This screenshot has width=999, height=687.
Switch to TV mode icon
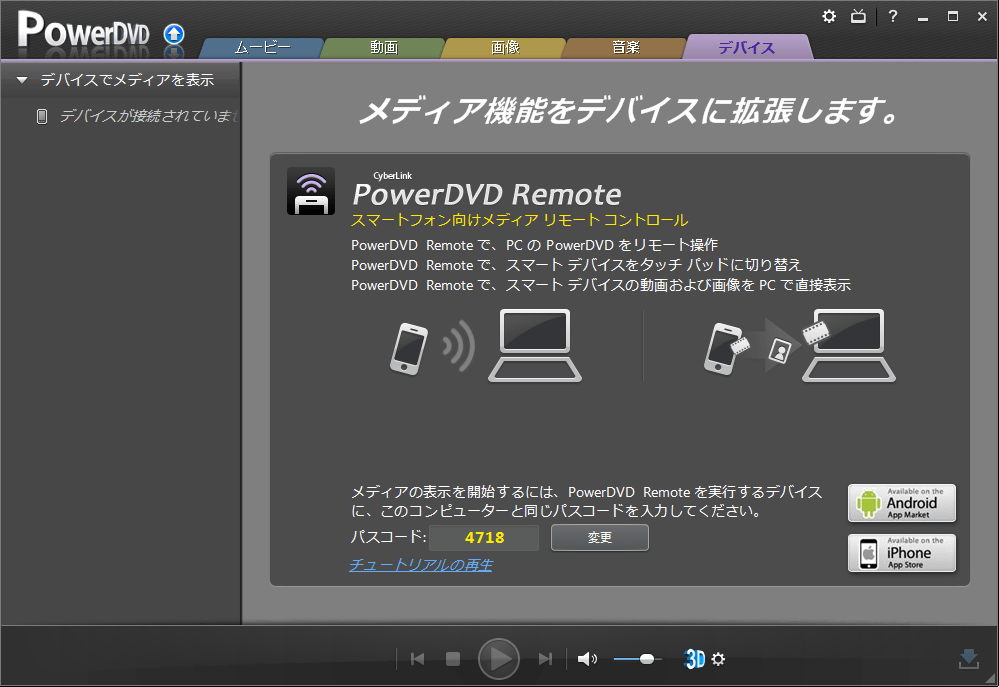(x=858, y=17)
